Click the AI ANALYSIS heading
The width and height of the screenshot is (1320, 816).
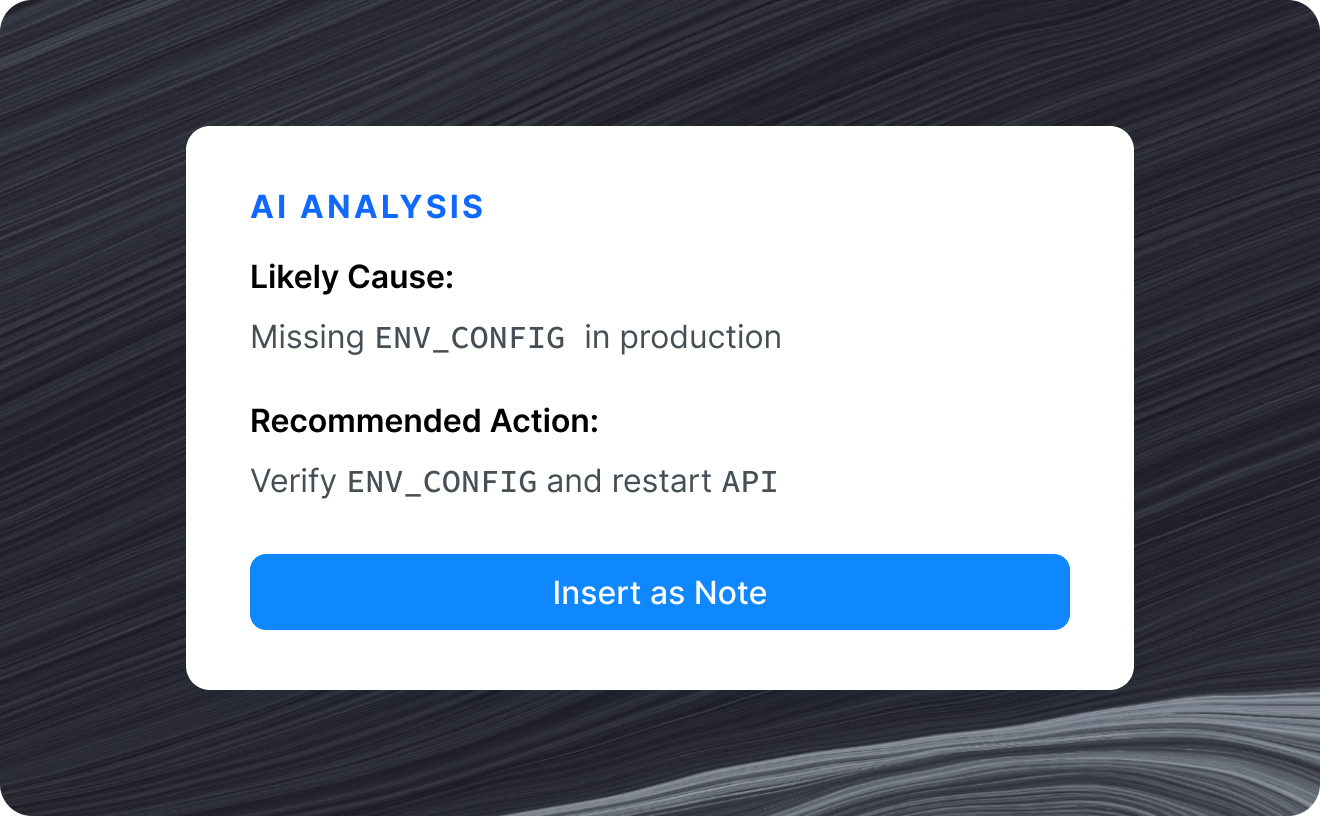[x=367, y=207]
